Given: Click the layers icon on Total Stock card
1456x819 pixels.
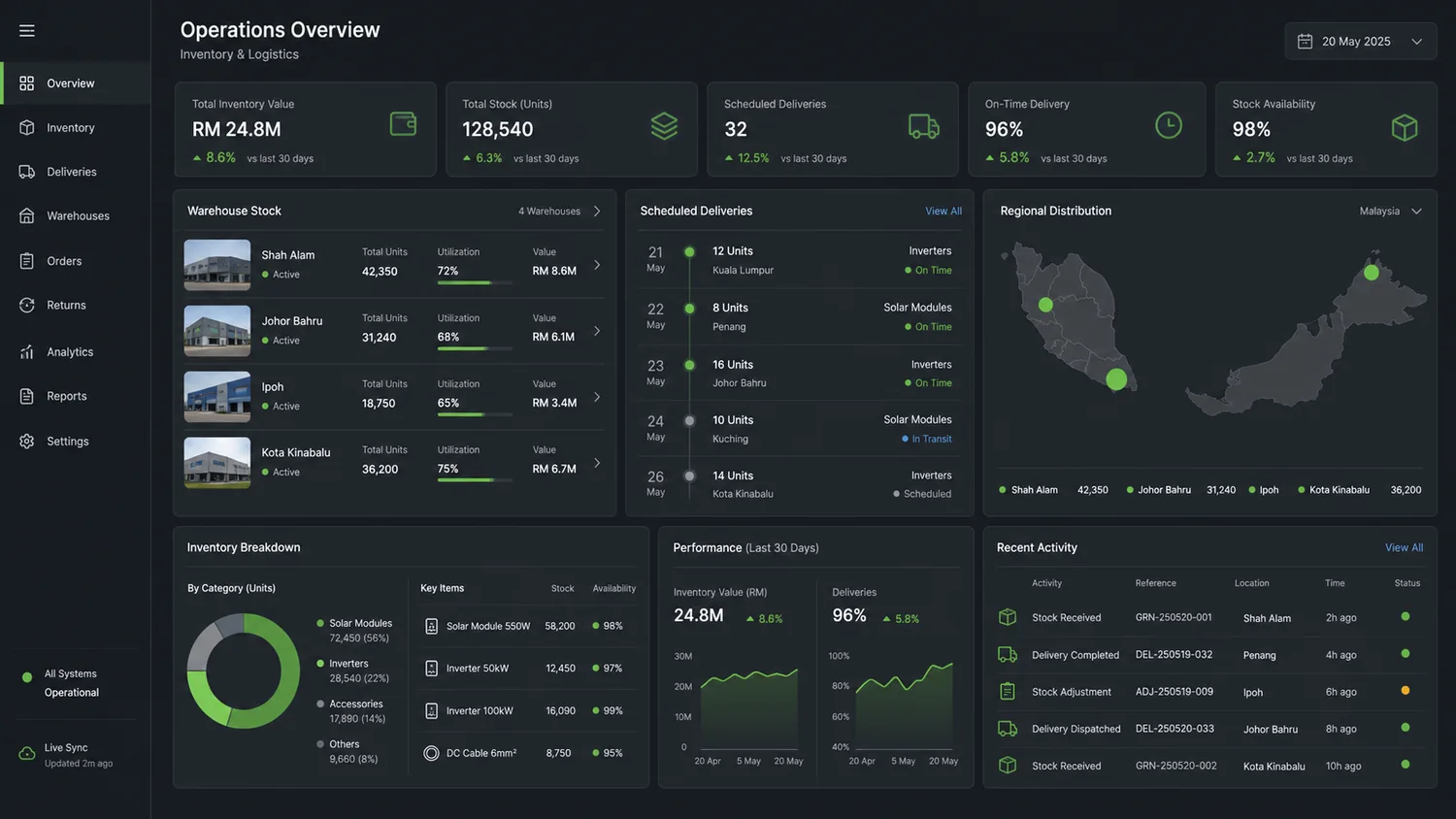Looking at the screenshot, I should point(664,125).
